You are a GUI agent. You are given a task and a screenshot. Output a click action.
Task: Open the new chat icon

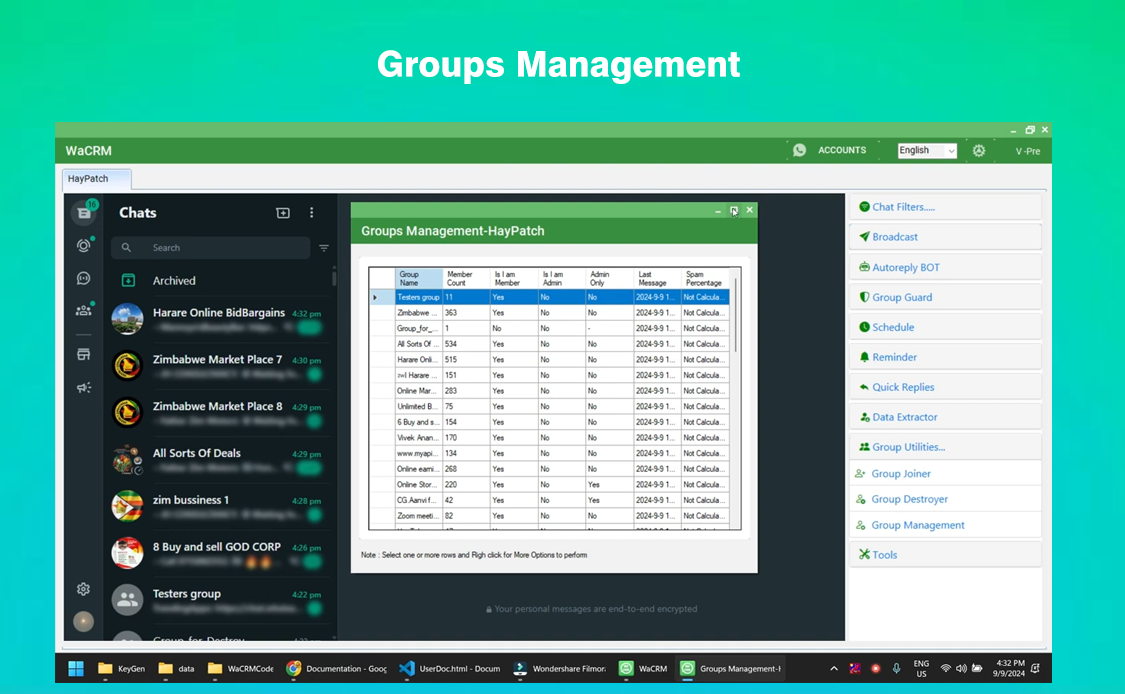click(x=283, y=213)
